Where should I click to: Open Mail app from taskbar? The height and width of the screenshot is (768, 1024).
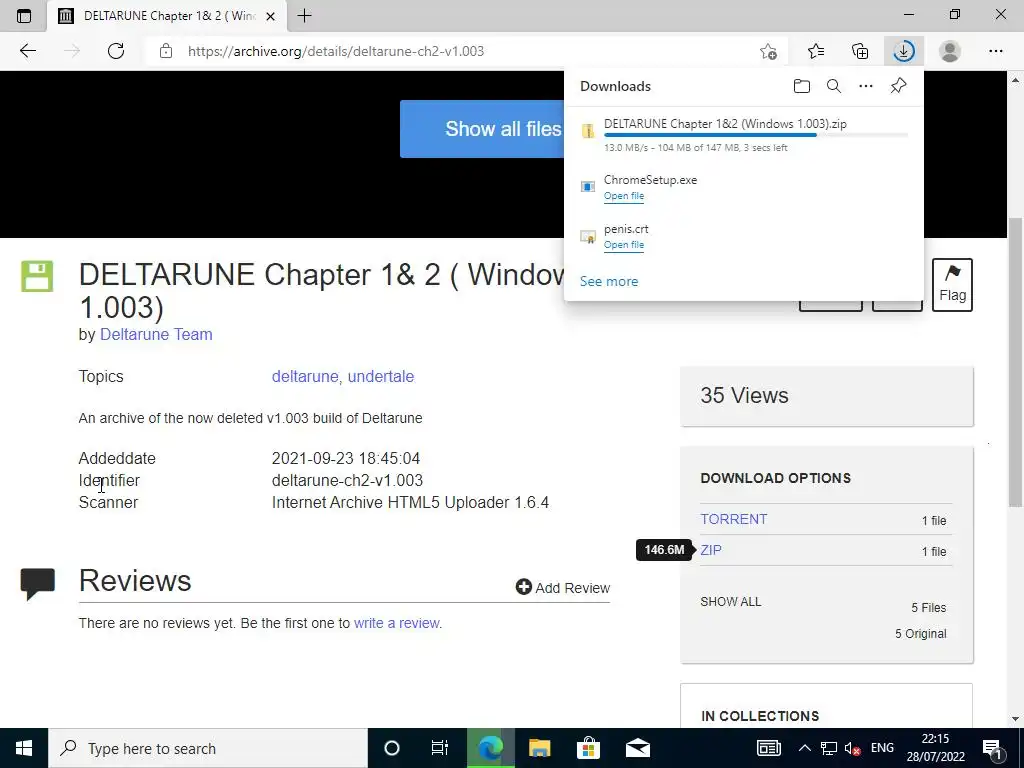coord(637,748)
